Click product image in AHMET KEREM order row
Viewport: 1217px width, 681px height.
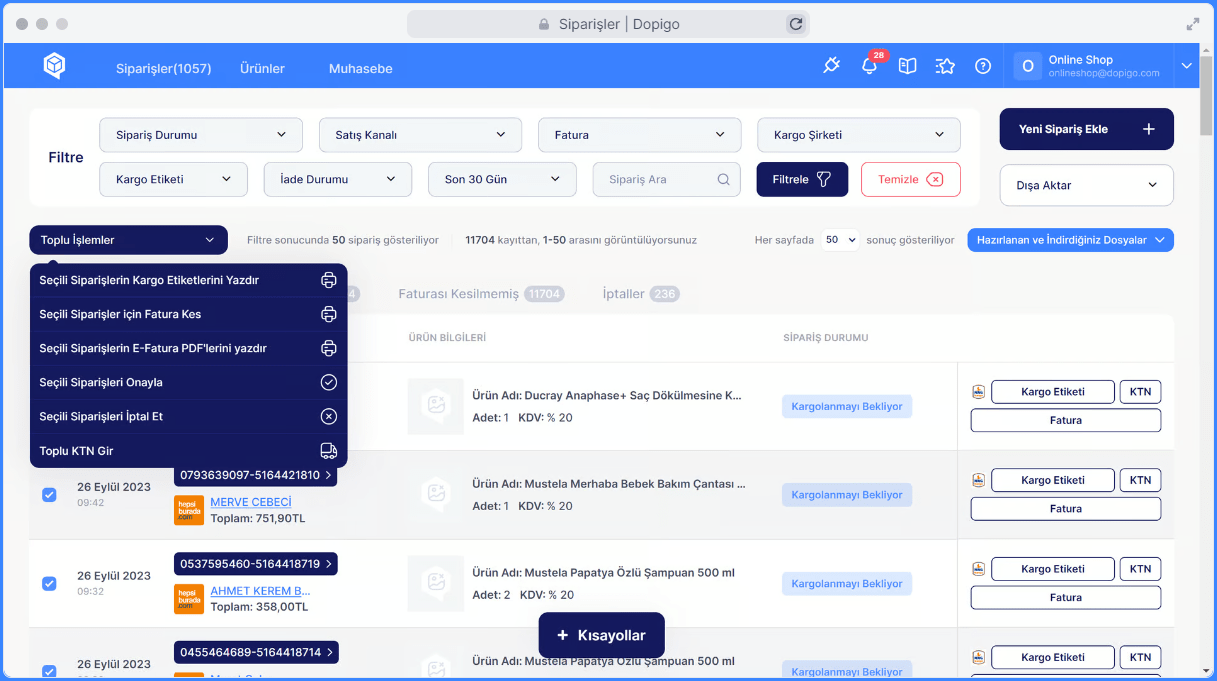click(x=436, y=583)
